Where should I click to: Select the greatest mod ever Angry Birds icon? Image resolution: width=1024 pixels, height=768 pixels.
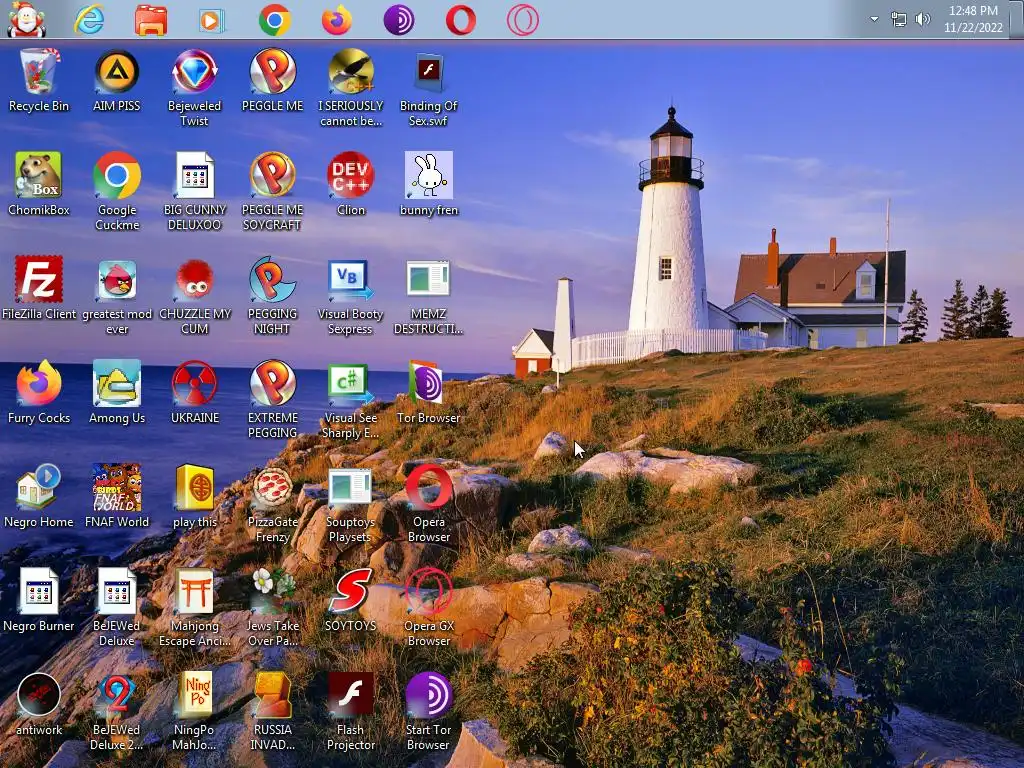coord(117,296)
